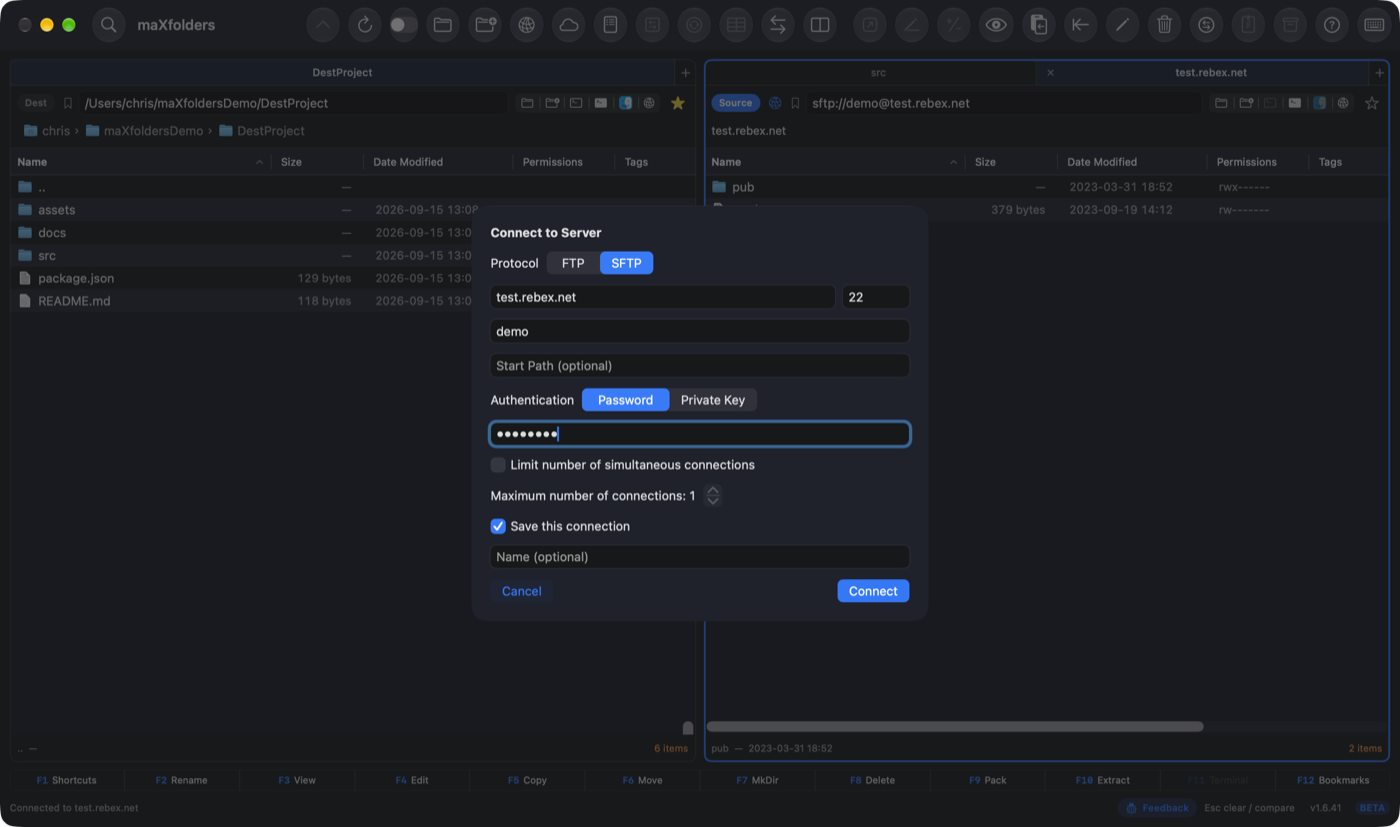Viewport: 1400px width, 827px height.
Task: Click the pencil edit icon in the top toolbar
Action: pos(1122,25)
